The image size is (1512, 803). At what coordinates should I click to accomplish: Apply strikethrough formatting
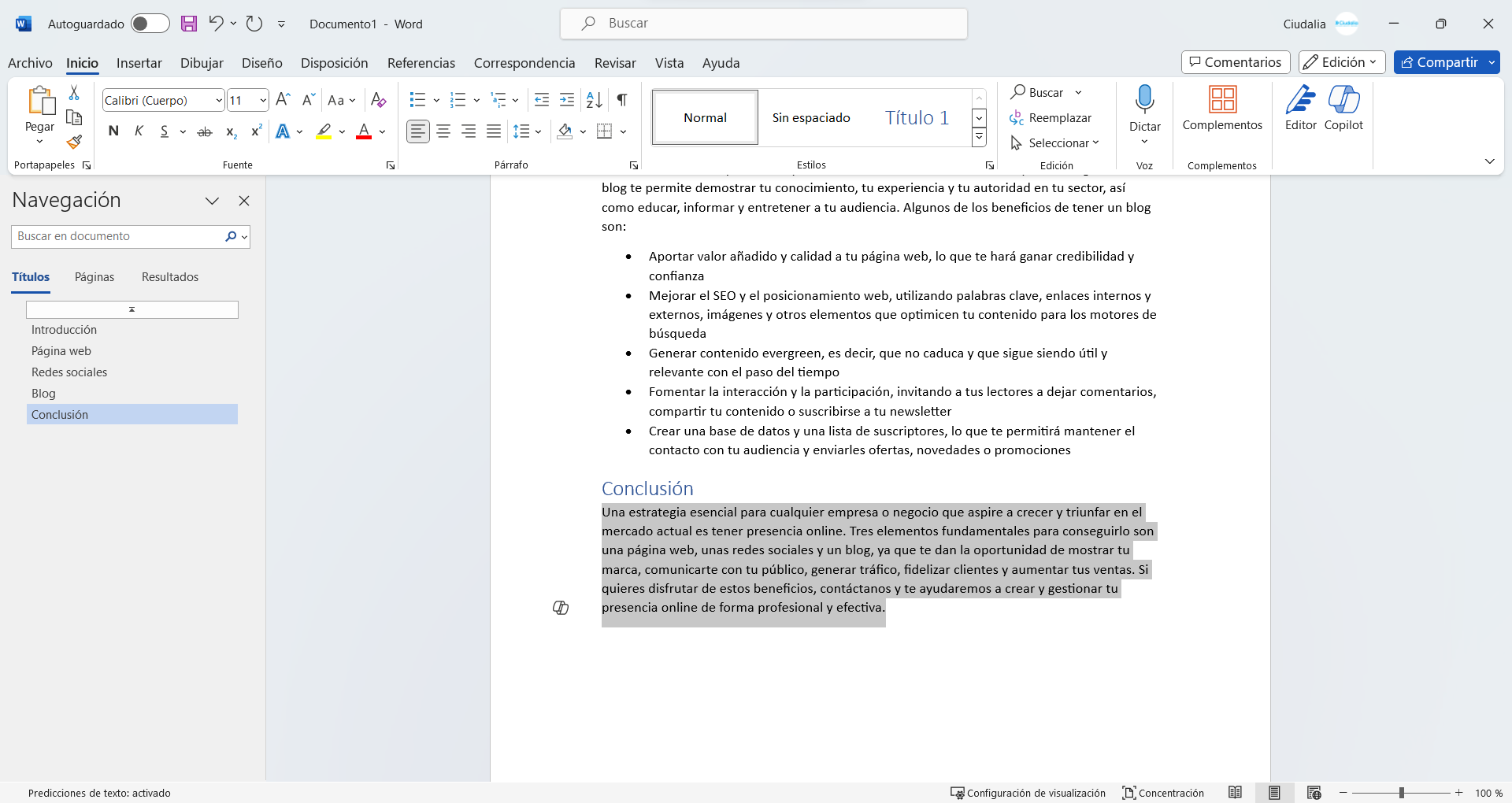(205, 131)
